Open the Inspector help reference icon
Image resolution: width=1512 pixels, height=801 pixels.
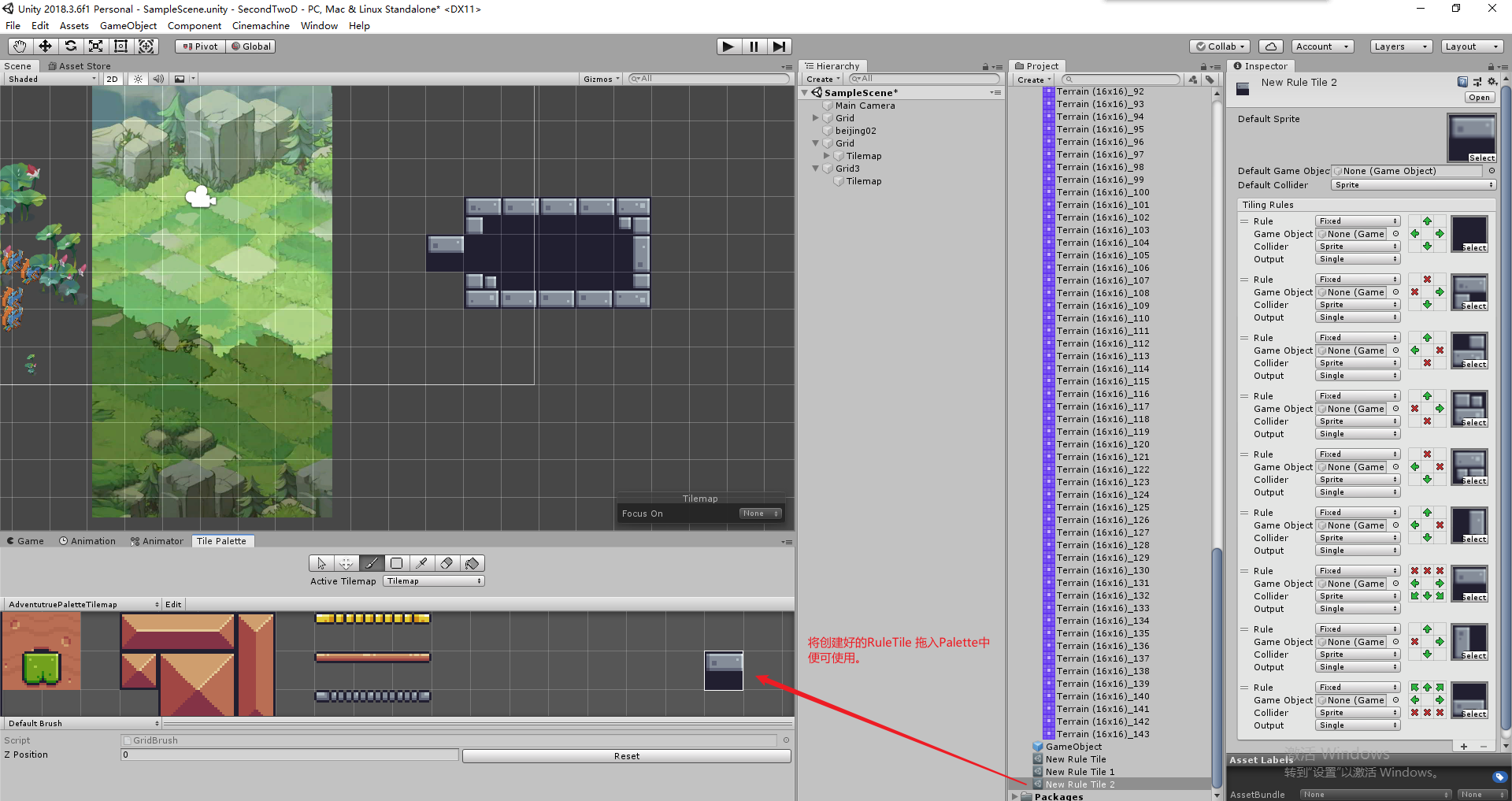pos(1463,82)
